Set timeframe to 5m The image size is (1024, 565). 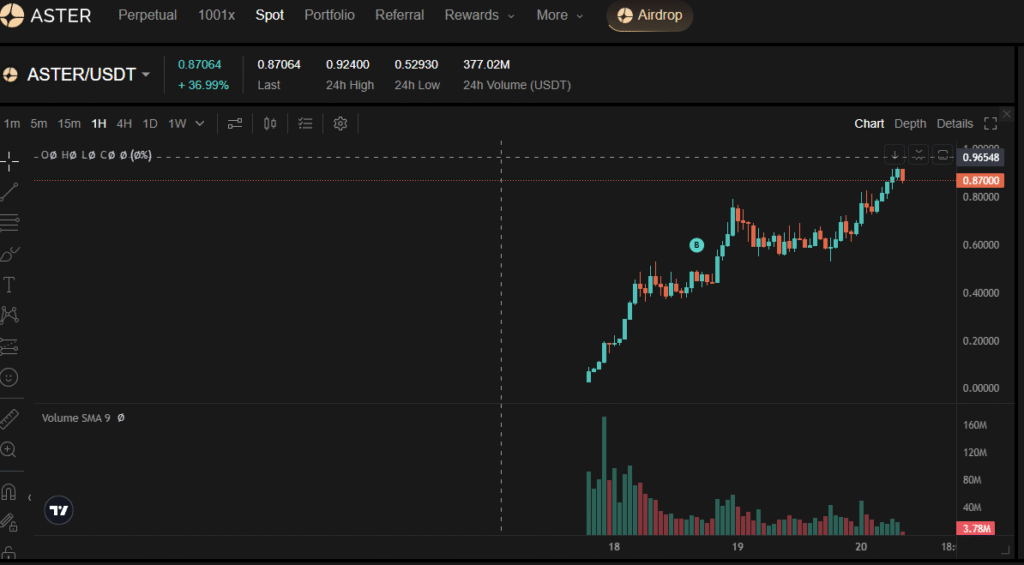[x=39, y=123]
